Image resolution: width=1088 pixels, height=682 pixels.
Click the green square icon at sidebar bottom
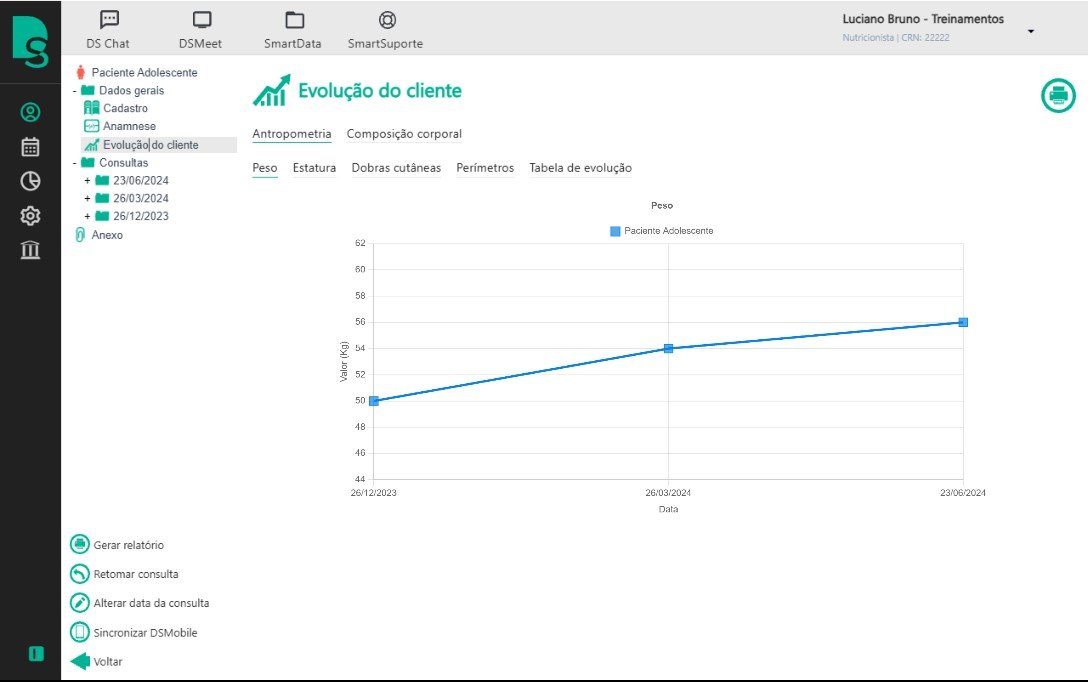(36, 654)
